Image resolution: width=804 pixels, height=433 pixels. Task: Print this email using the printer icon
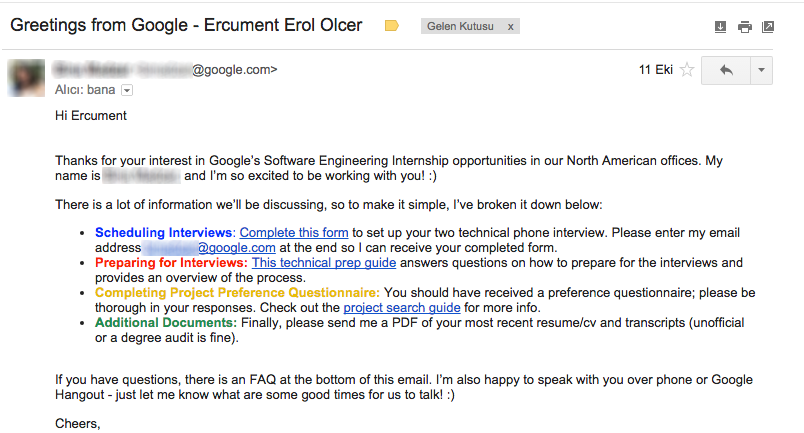(744, 27)
